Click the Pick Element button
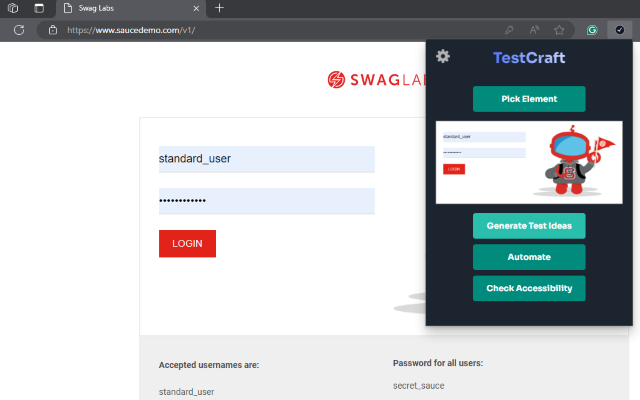The height and width of the screenshot is (400, 640). click(529, 99)
